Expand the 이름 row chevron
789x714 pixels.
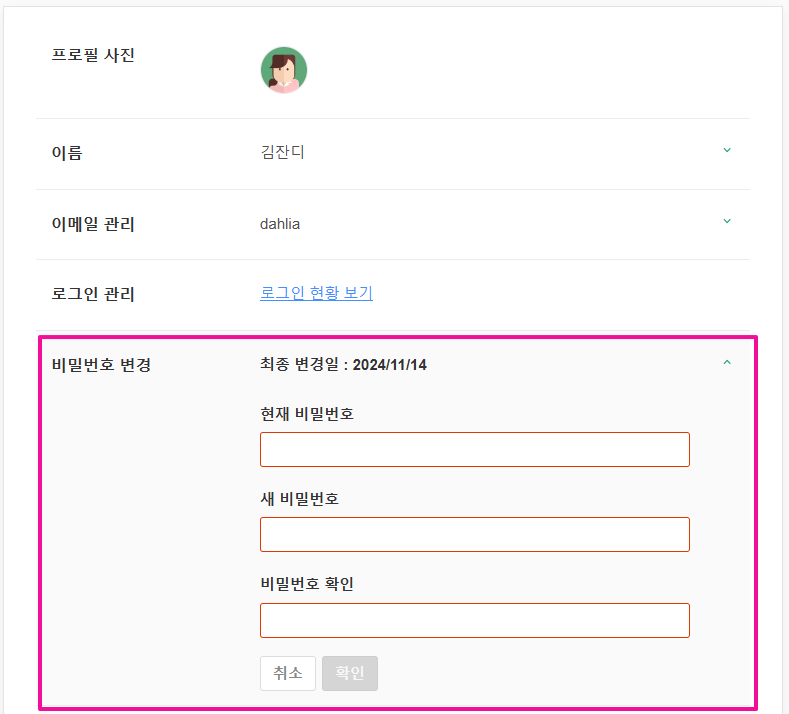coord(727,151)
